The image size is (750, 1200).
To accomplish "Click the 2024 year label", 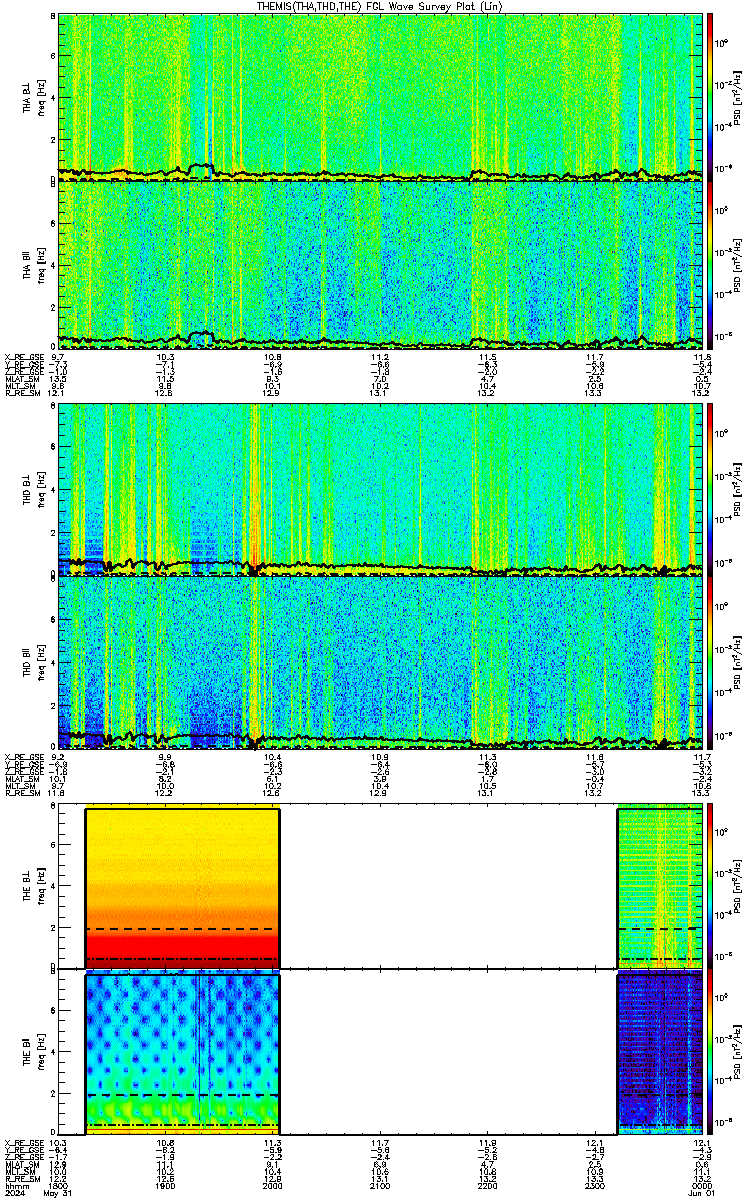I will (14, 1192).
